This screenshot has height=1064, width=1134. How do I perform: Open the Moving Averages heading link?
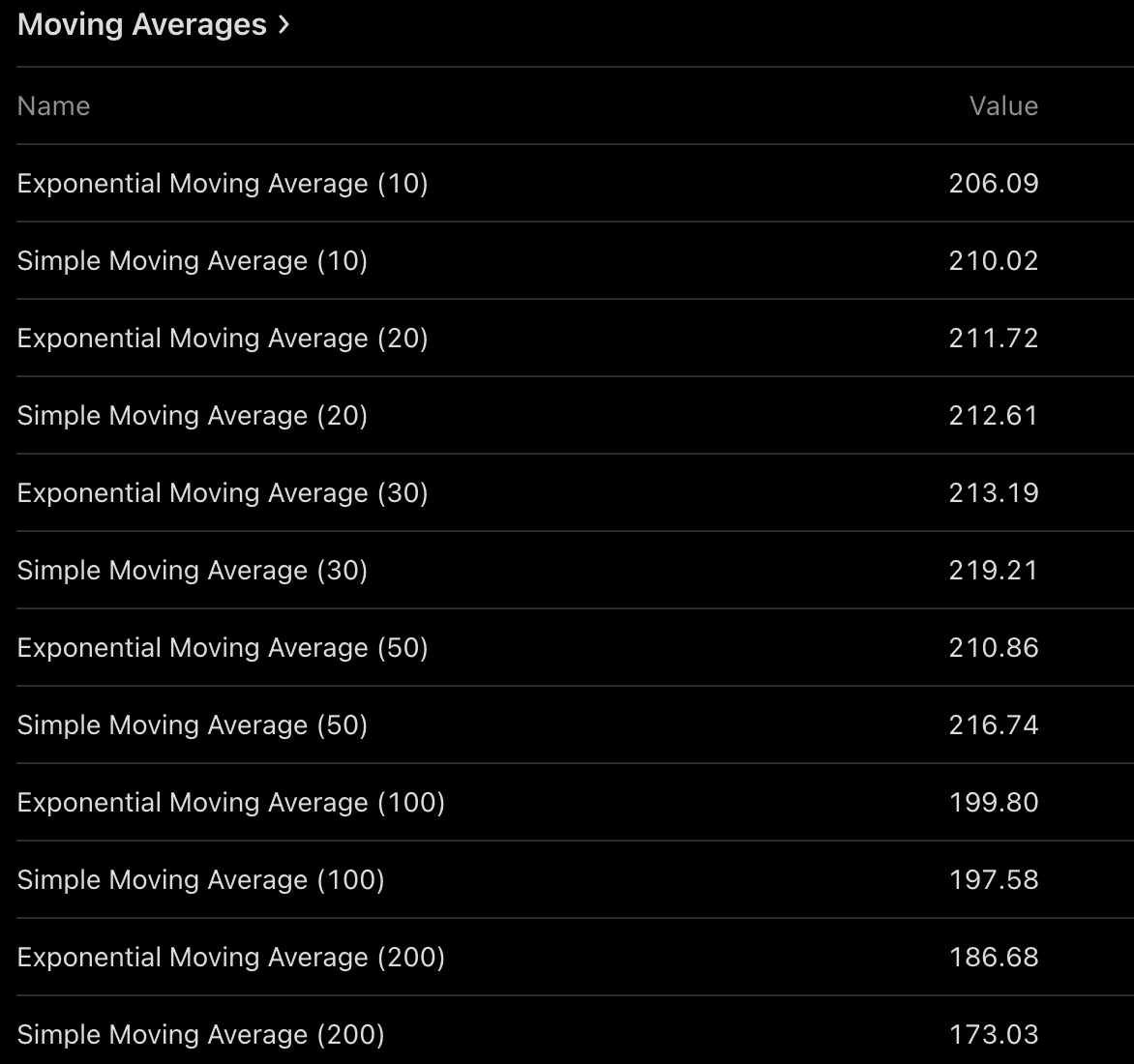coord(142,25)
